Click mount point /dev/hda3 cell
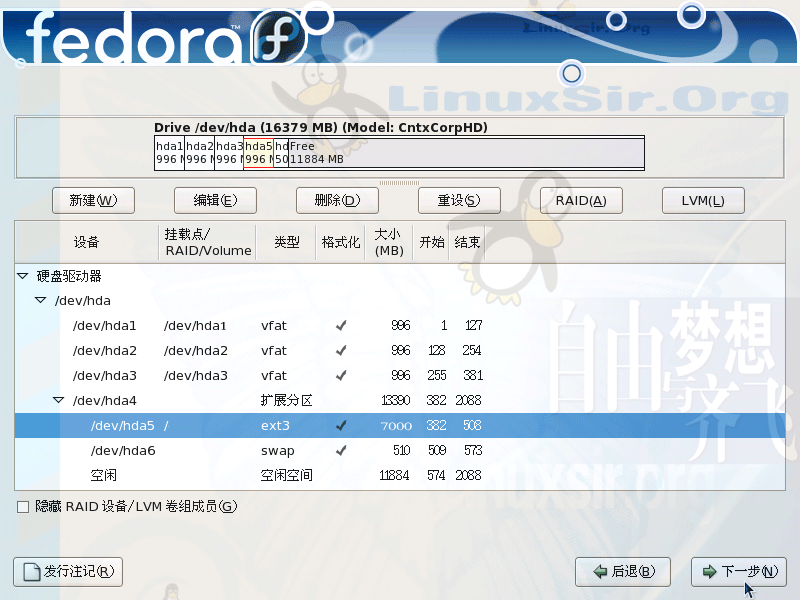Screen dimensions: 800x600 195,376
